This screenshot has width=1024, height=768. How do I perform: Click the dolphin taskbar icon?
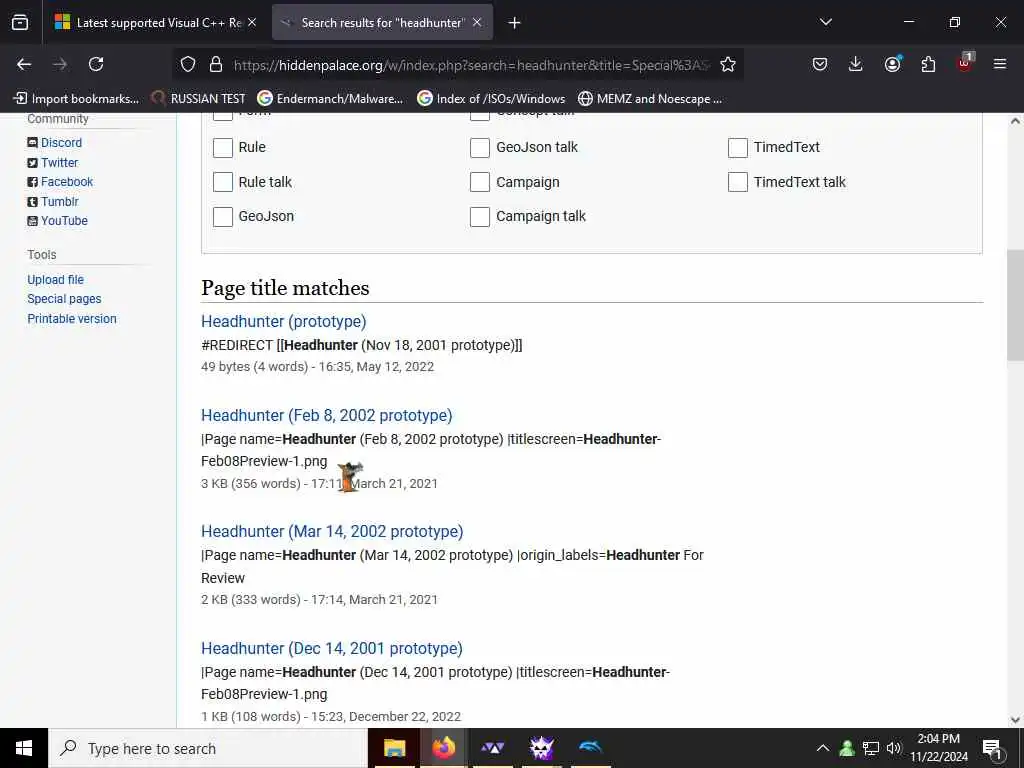590,748
